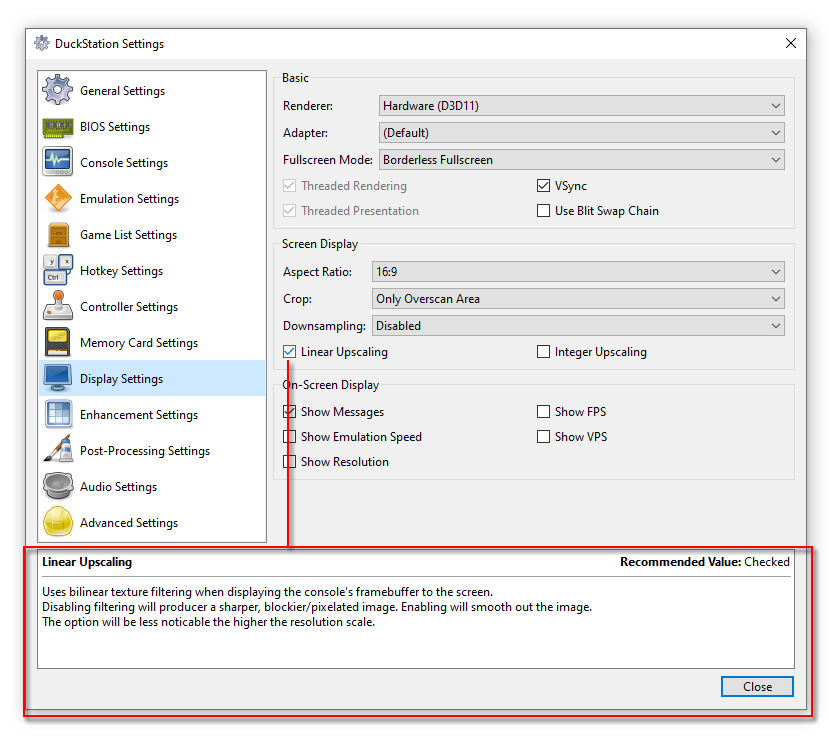Select Memory Card Settings label
Viewport: 829px width, 741px height.
[x=139, y=342]
